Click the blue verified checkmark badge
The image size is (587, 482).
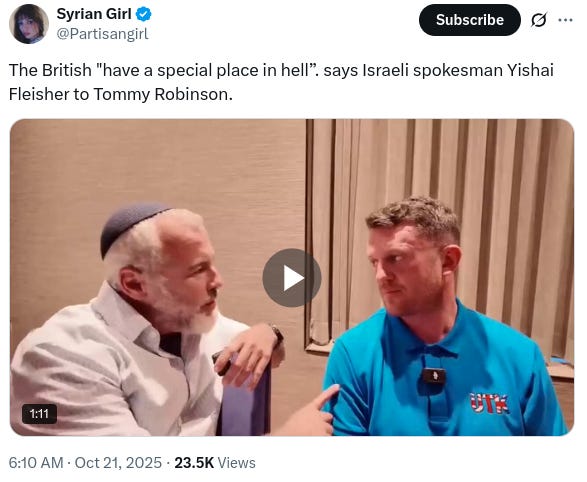(x=143, y=14)
